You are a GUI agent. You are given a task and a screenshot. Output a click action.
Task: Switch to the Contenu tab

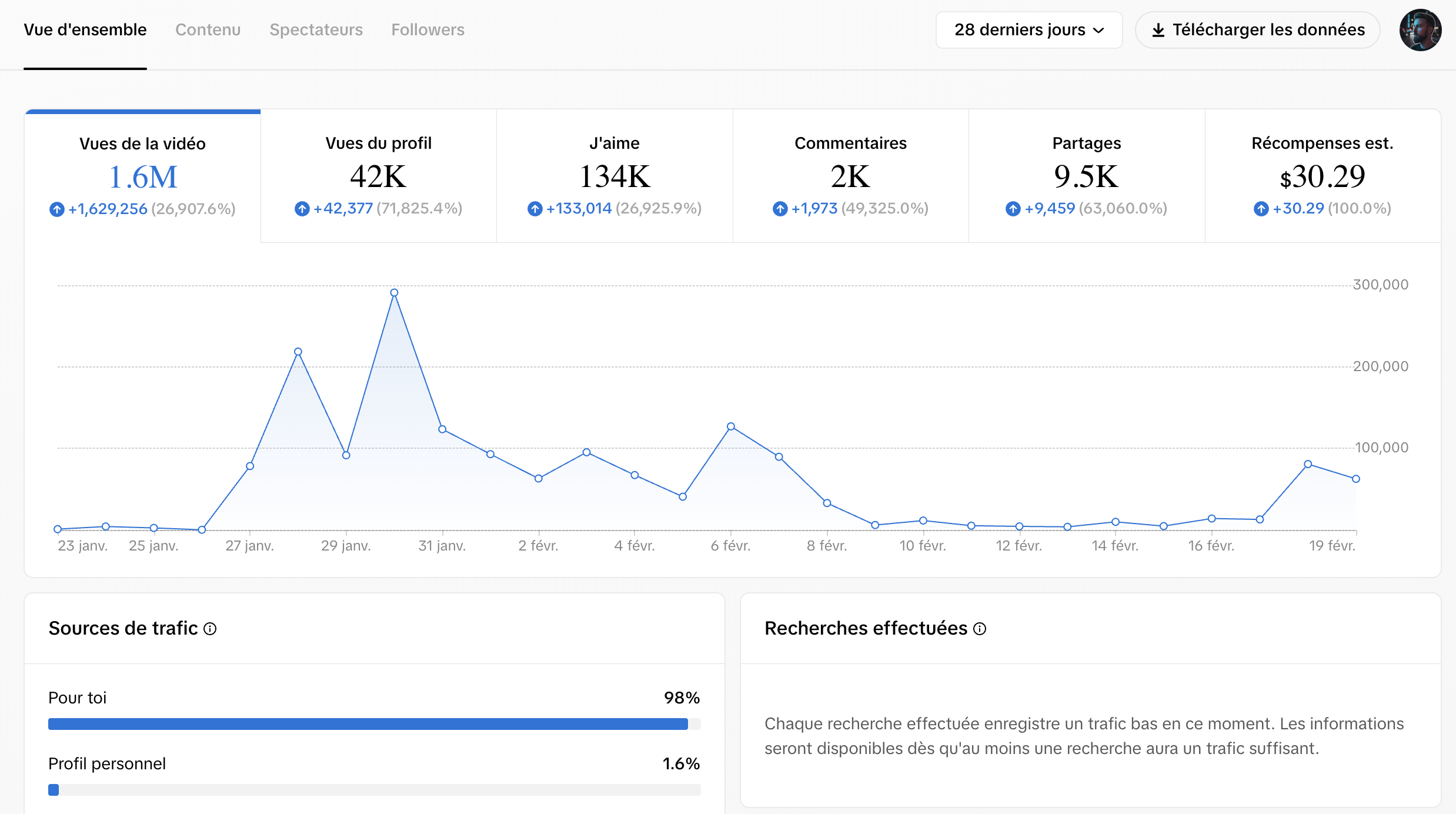pyautogui.click(x=208, y=30)
